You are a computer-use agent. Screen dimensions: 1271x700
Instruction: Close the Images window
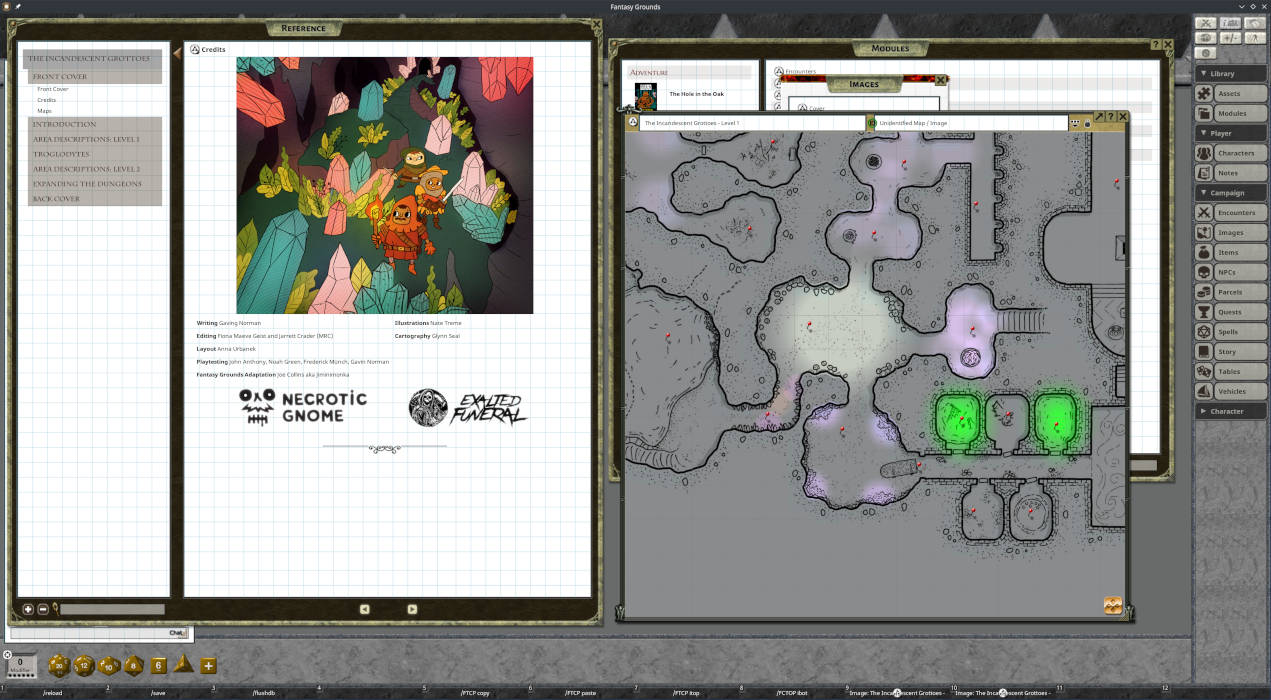click(x=939, y=80)
